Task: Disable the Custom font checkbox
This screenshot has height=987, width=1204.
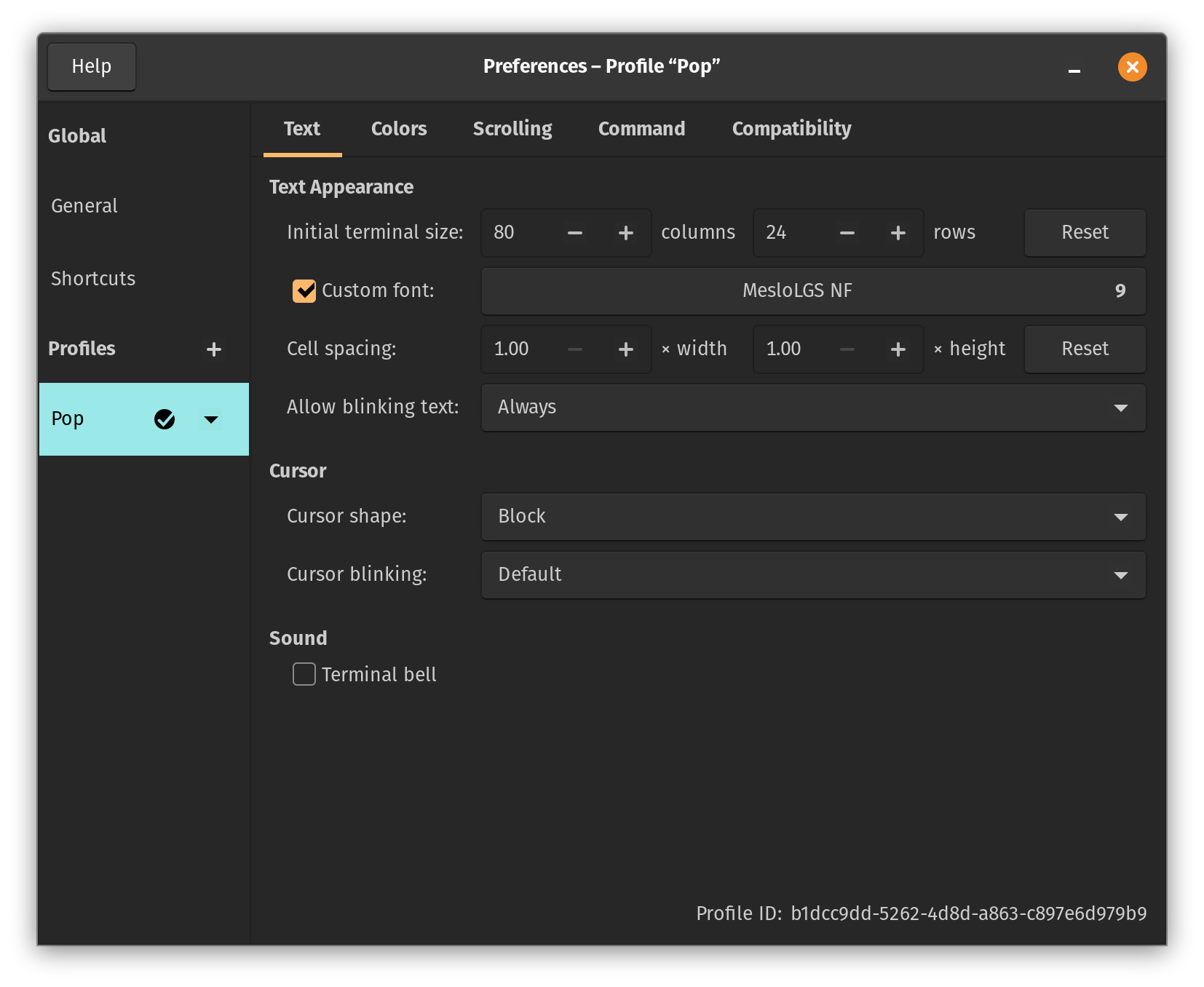Action: click(x=304, y=291)
